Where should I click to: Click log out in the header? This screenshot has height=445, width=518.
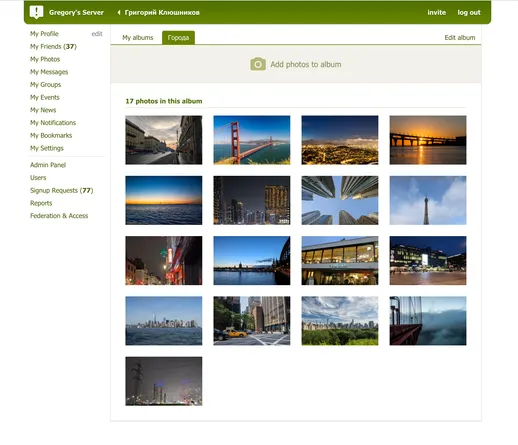coord(469,12)
